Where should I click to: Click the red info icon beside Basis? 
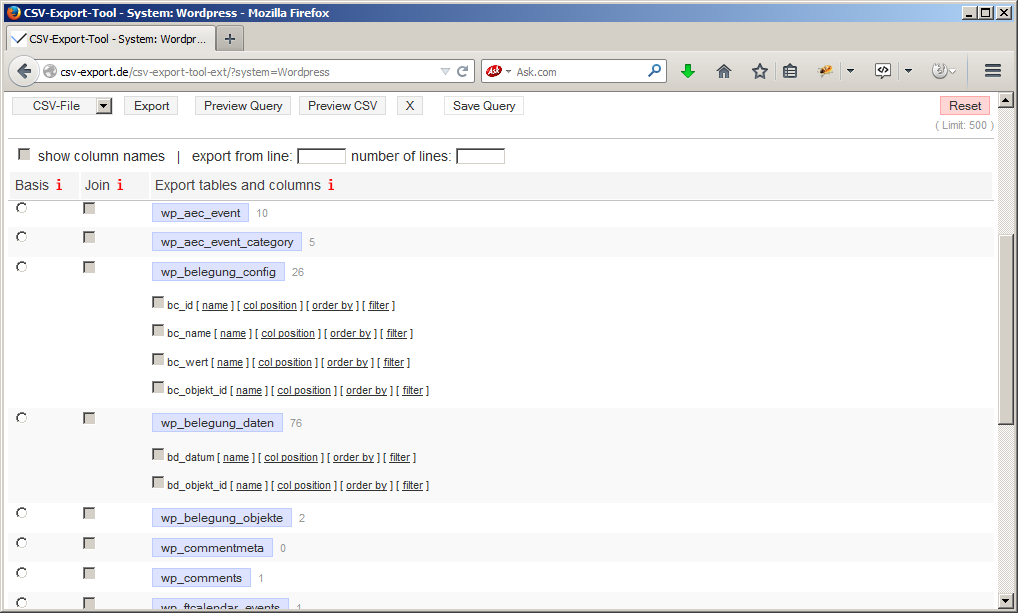[59, 185]
